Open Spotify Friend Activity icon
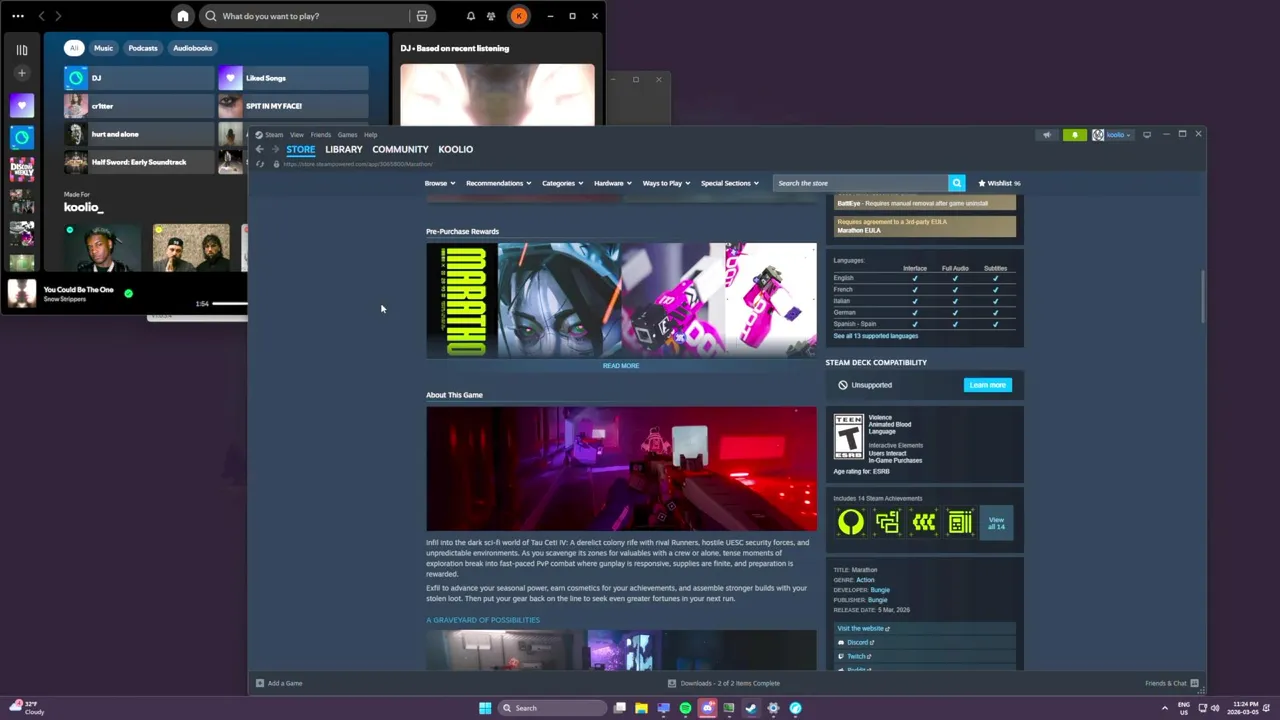Viewport: 1280px width, 720px height. coord(491,16)
